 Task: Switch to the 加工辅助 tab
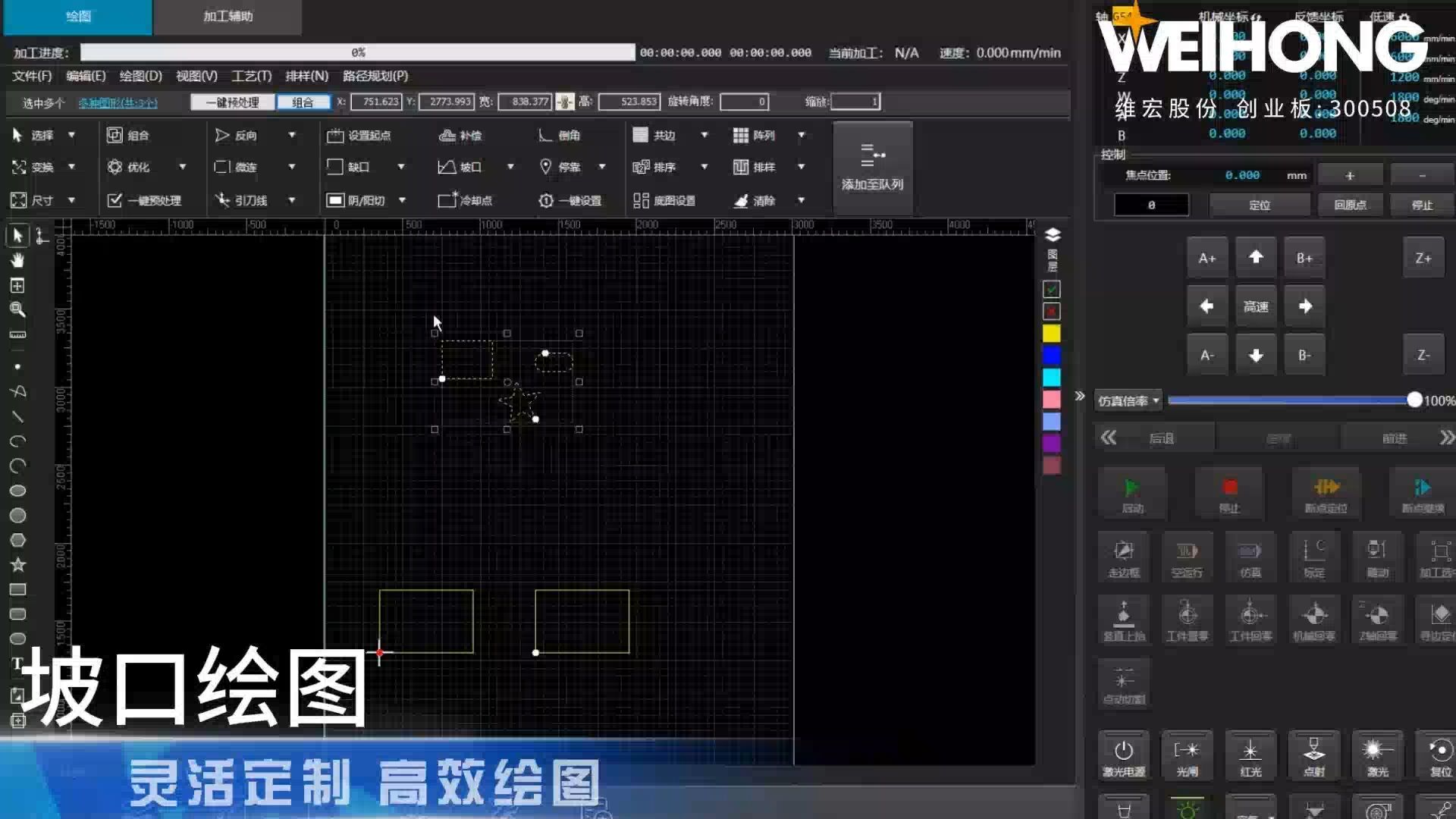click(x=227, y=17)
